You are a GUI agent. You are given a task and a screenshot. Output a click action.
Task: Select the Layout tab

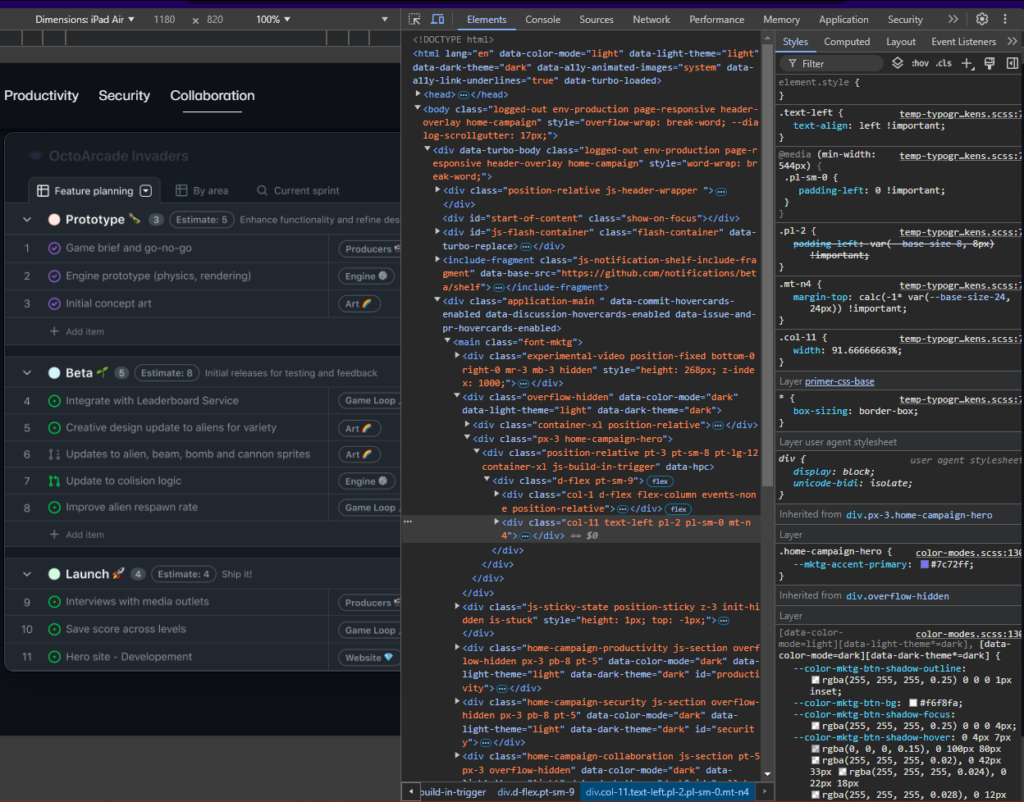tap(901, 41)
